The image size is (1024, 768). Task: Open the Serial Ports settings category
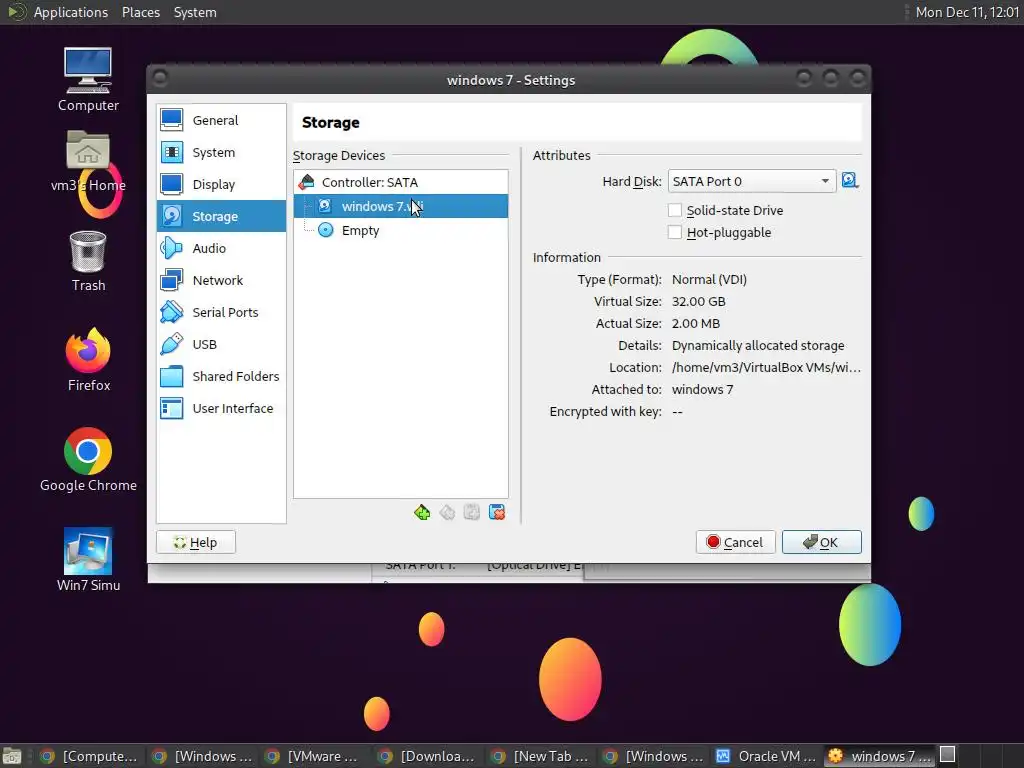point(221,312)
